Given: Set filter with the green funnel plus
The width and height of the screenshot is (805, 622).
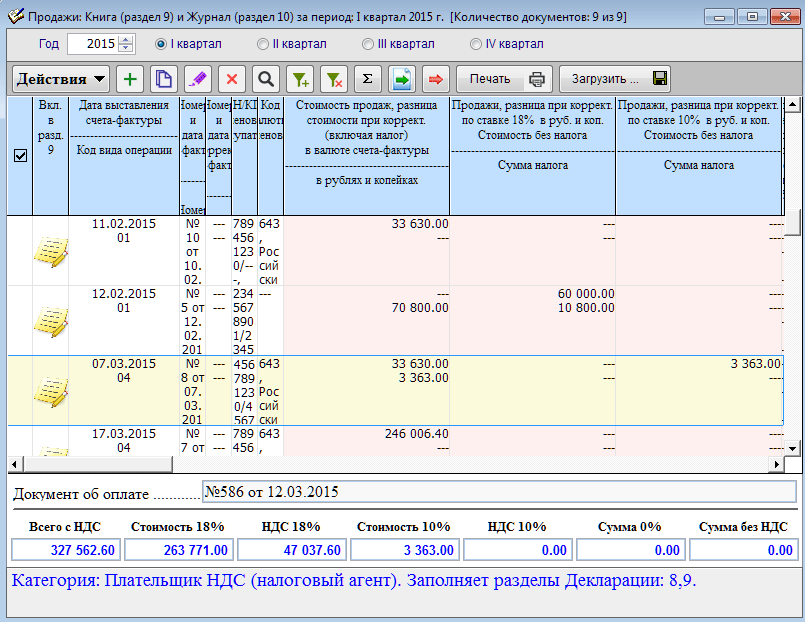Looking at the screenshot, I should (300, 79).
